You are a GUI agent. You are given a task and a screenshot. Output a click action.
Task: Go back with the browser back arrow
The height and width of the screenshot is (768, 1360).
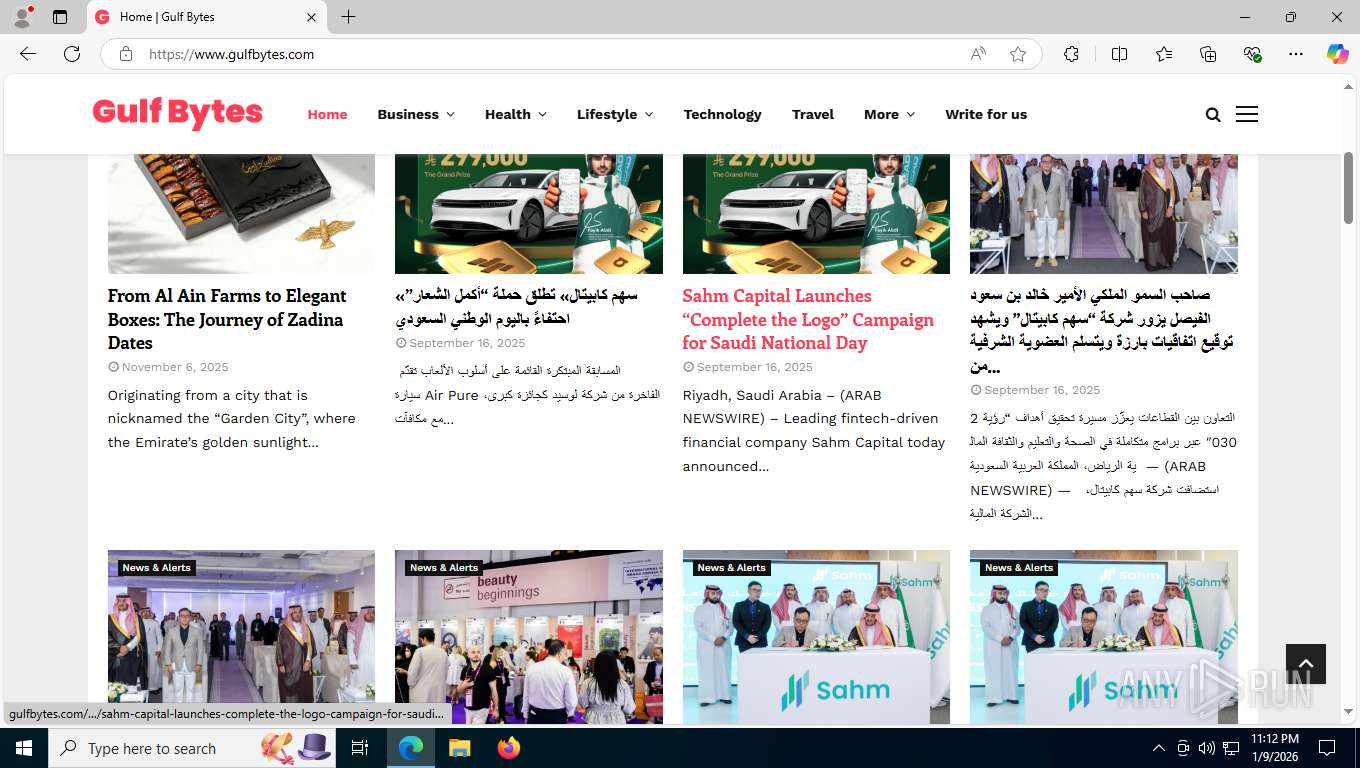tap(28, 54)
